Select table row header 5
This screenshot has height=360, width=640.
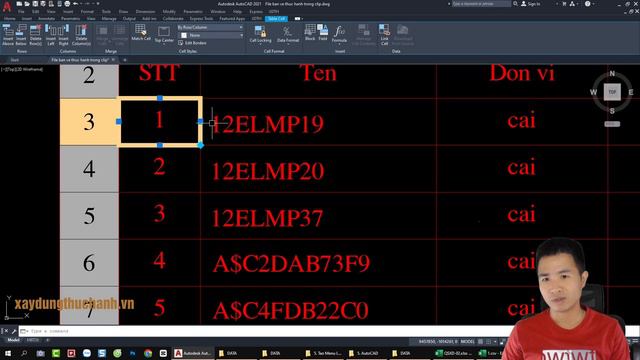[x=89, y=216]
